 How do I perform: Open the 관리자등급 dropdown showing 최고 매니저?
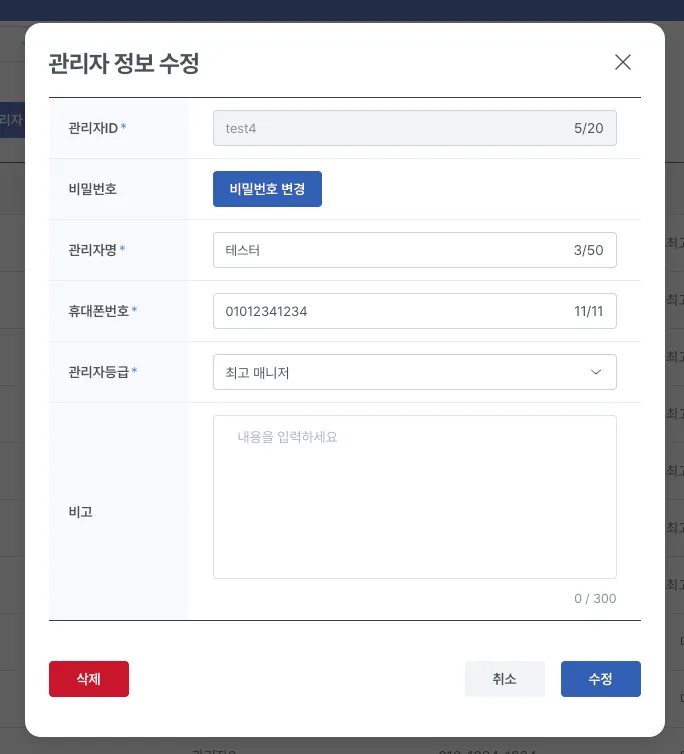coord(400,372)
